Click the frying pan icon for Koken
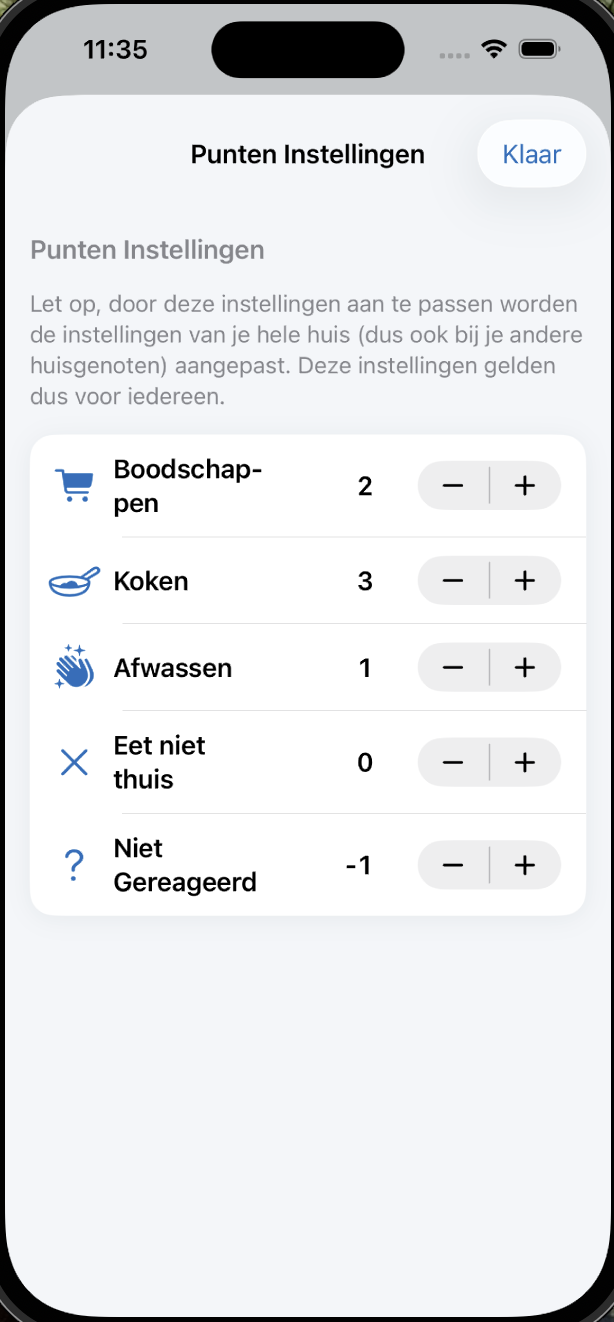The image size is (614, 1322). coord(74,581)
